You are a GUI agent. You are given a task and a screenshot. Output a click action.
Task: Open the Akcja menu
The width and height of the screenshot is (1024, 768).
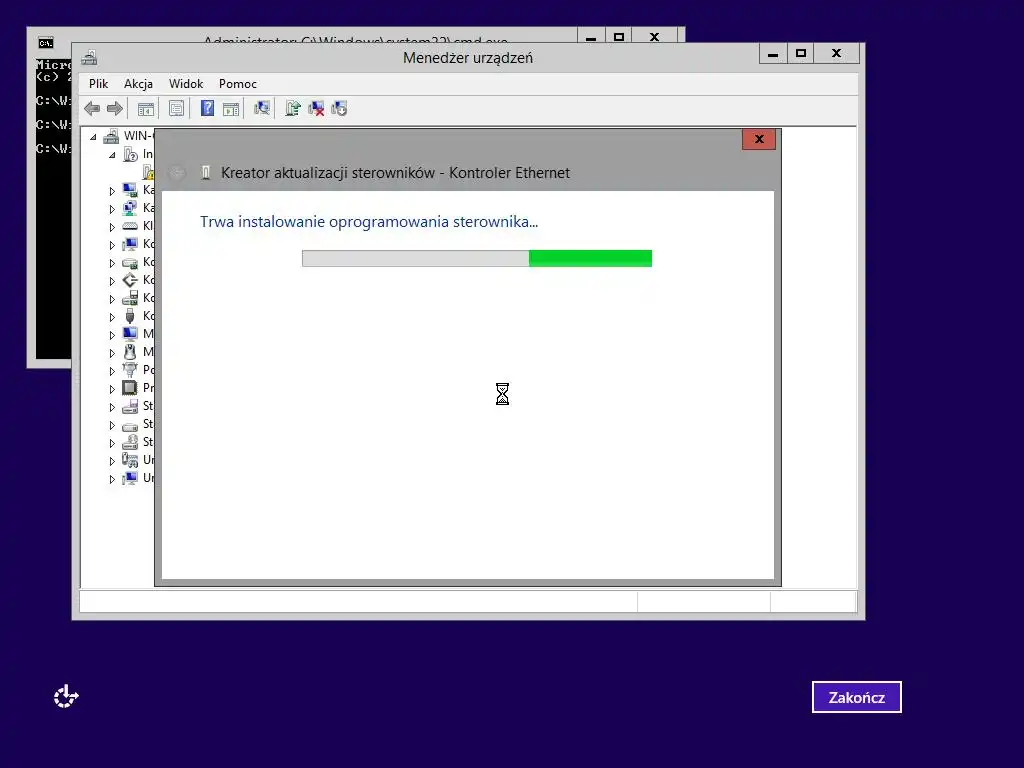pyautogui.click(x=138, y=84)
